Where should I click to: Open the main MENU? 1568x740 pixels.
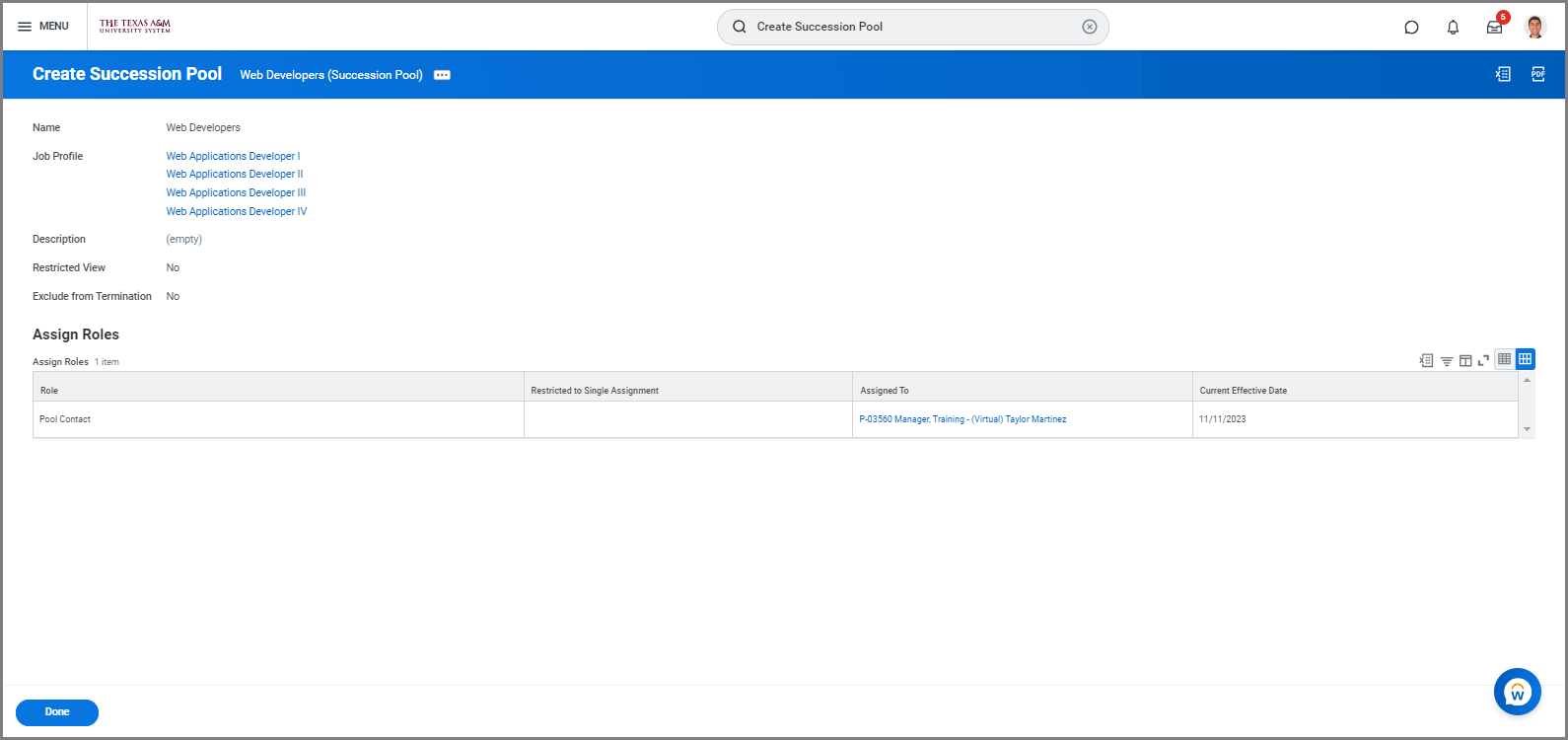[43, 27]
